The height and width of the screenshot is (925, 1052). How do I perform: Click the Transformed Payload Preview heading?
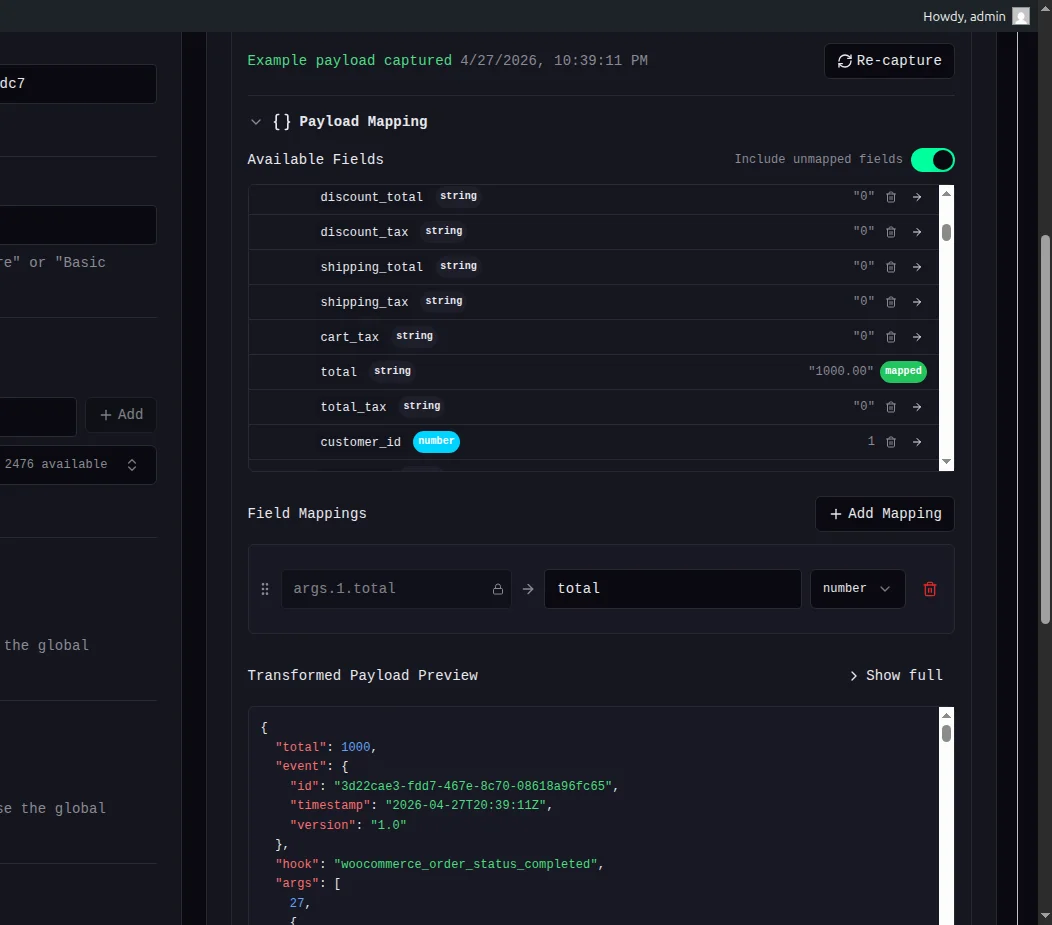point(363,675)
